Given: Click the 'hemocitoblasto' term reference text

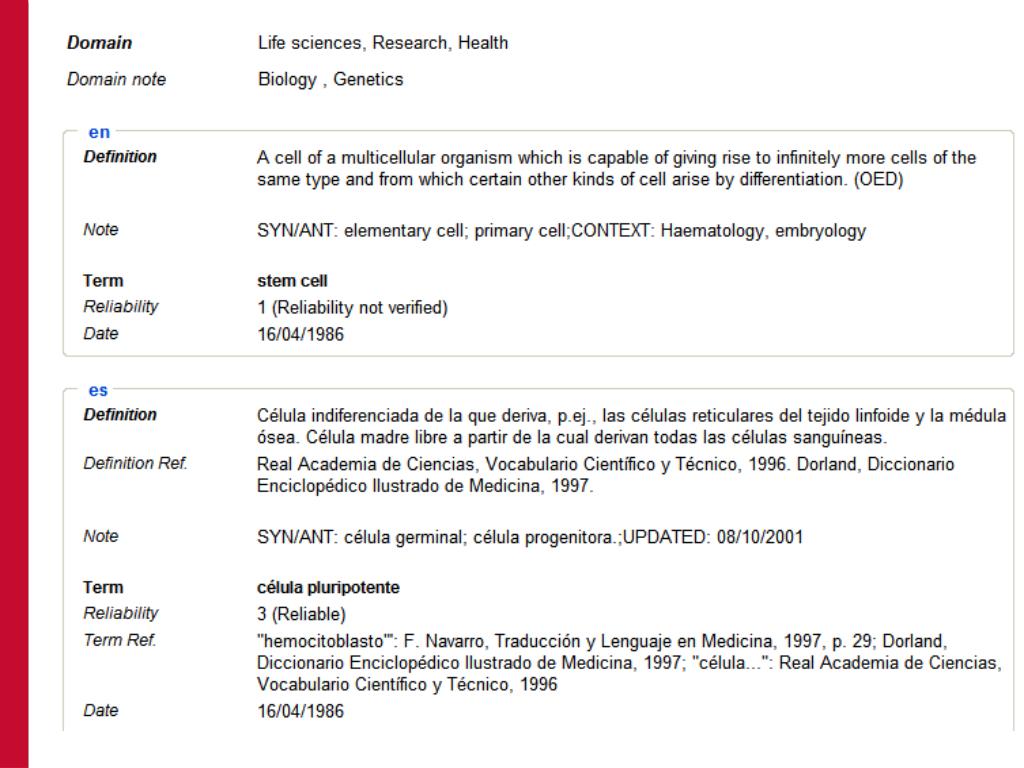Looking at the screenshot, I should pyautogui.click(x=629, y=663).
